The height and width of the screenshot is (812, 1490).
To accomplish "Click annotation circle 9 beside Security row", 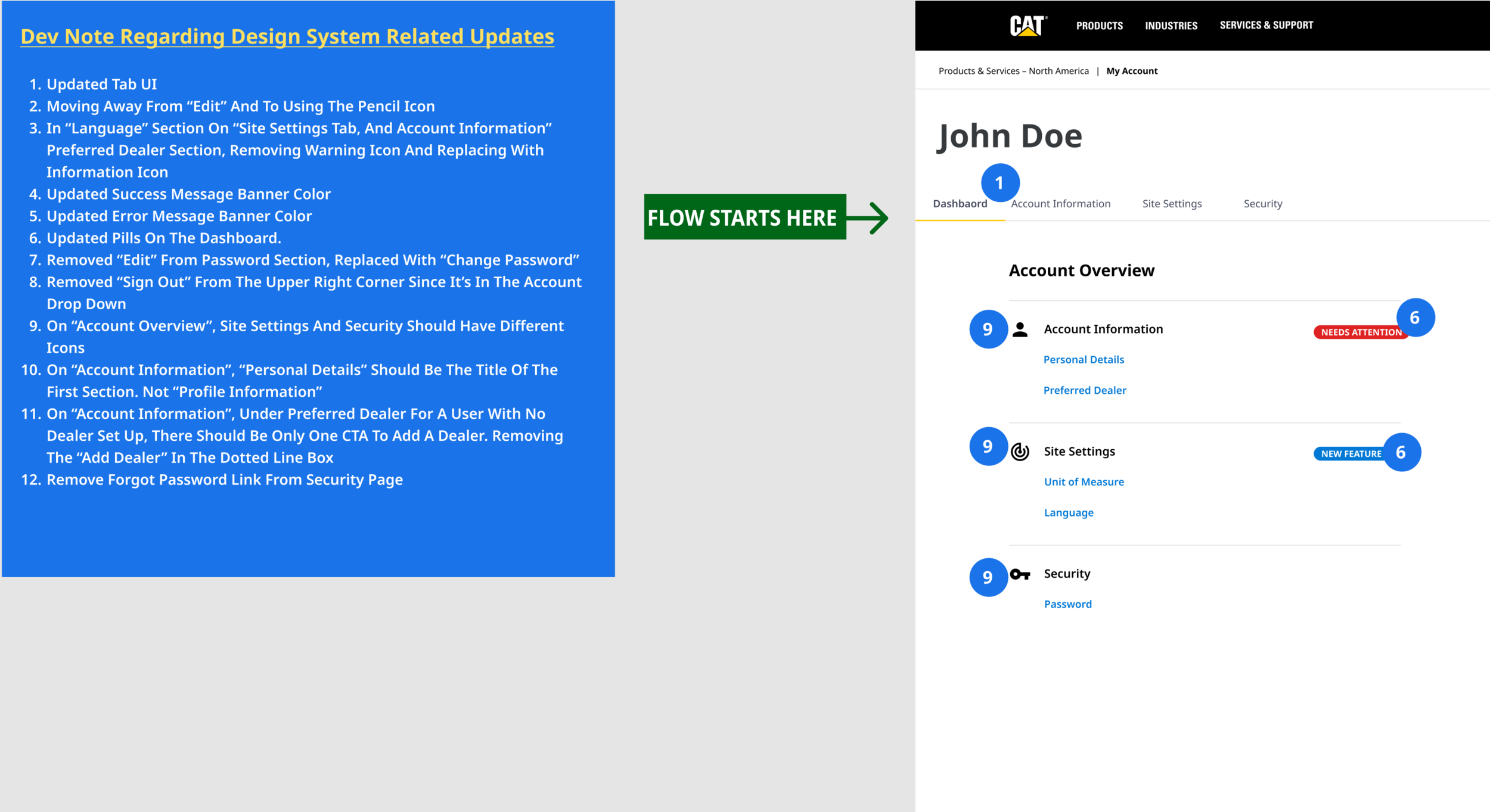I will [988, 577].
